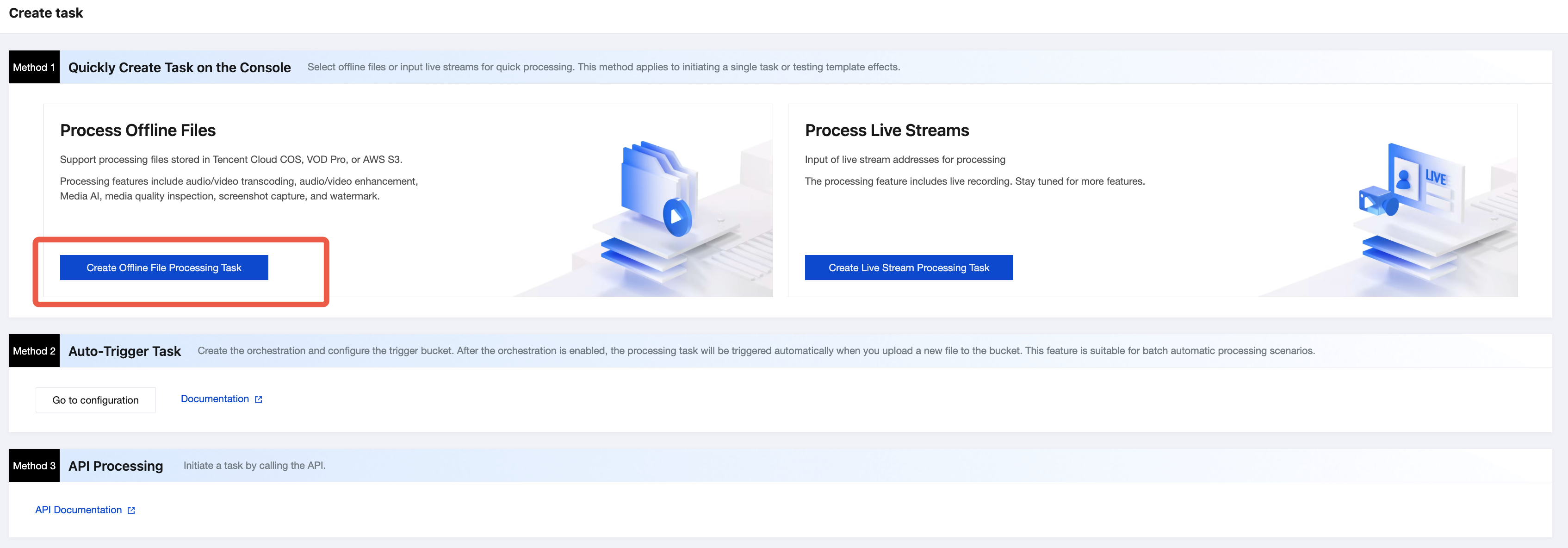Select the Method 2 label badge

(x=34, y=351)
